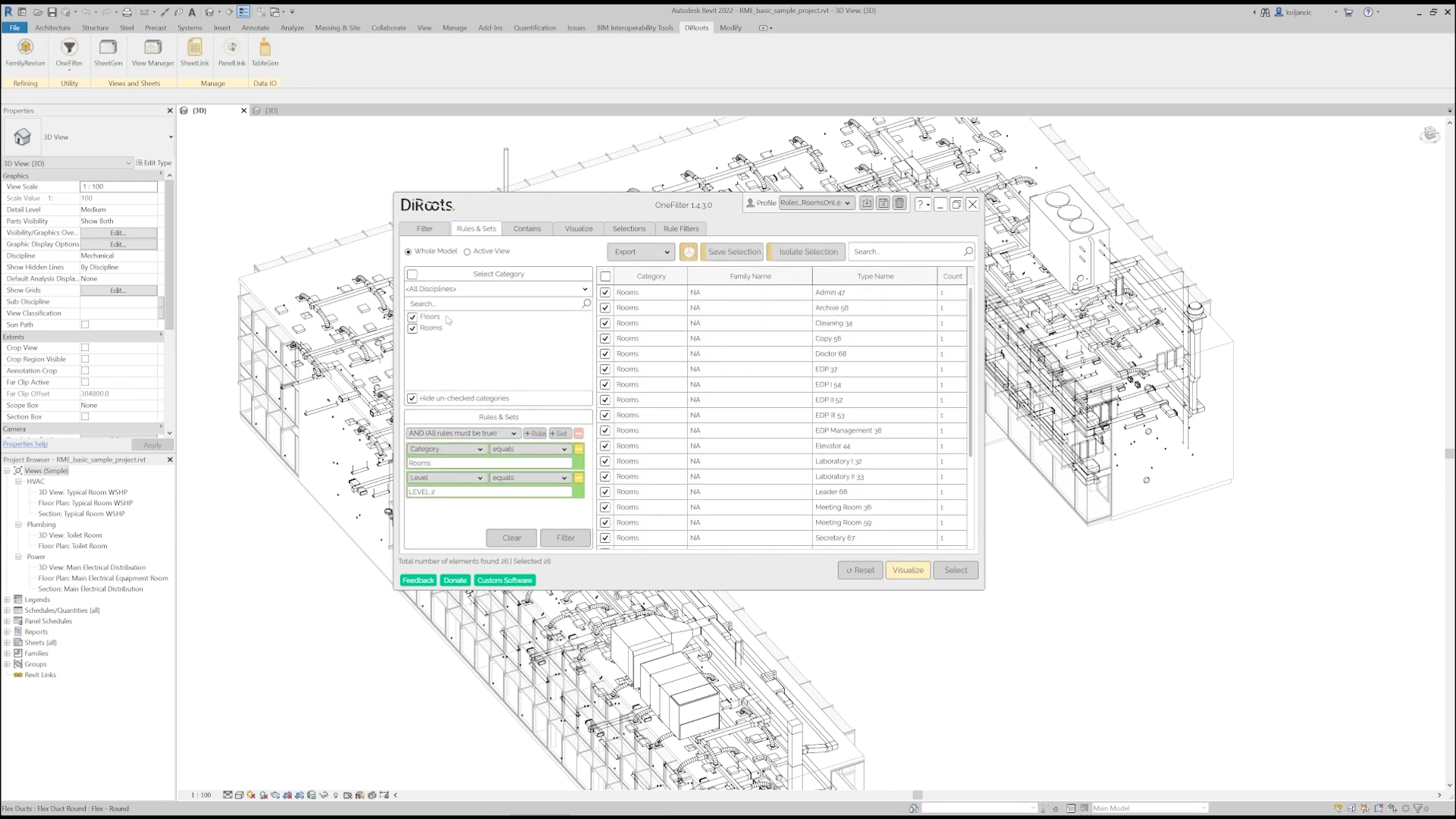Open the Architecture ribbon tab

point(52,28)
